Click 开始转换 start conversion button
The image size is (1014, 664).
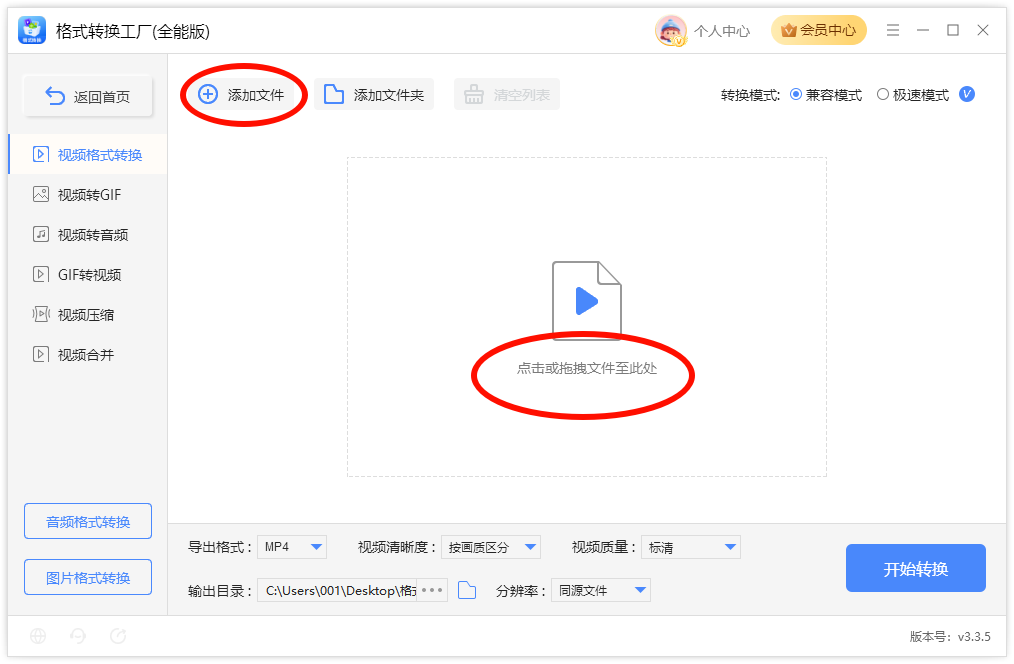pyautogui.click(x=916, y=568)
